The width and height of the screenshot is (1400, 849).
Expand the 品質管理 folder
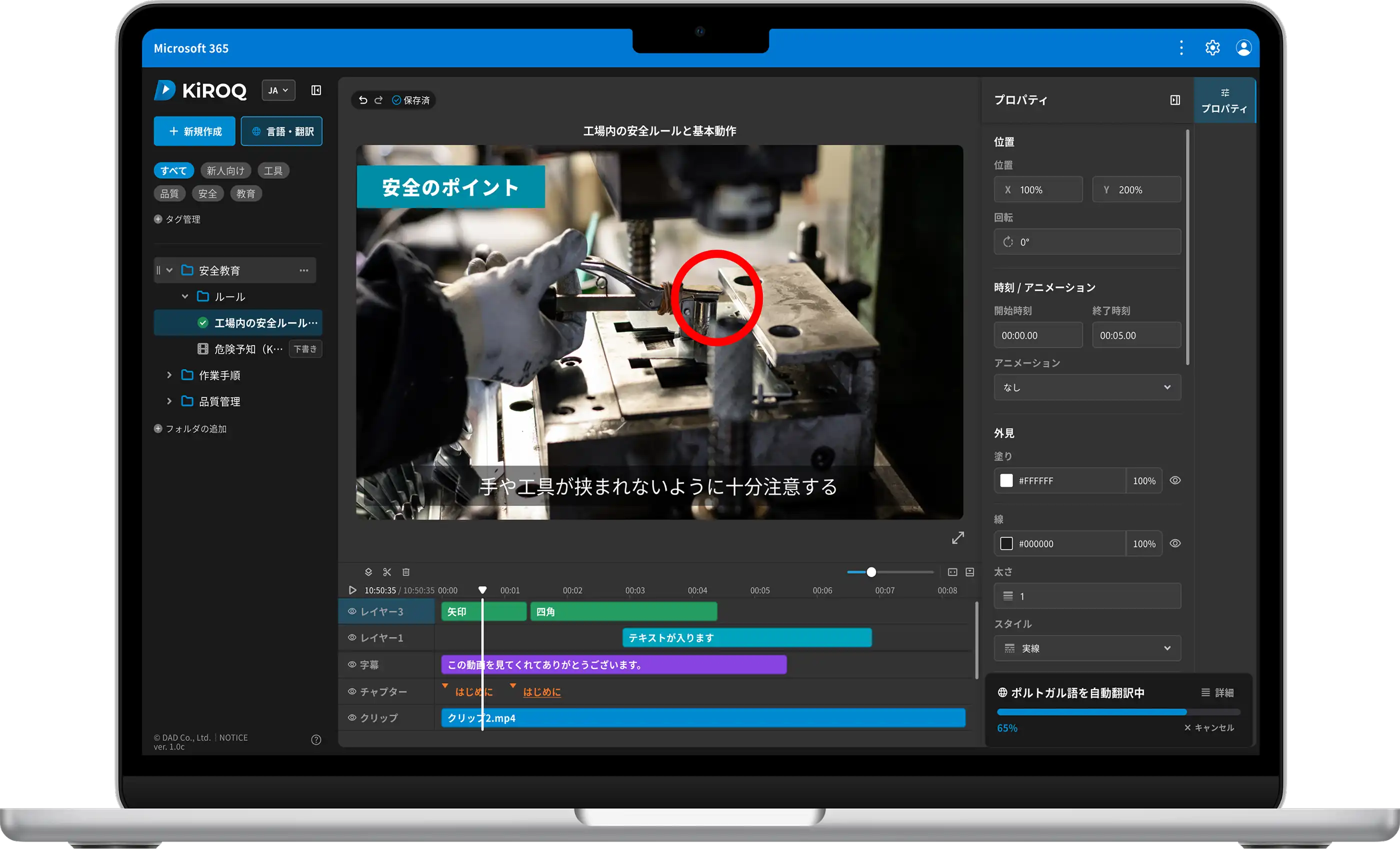coord(169,401)
